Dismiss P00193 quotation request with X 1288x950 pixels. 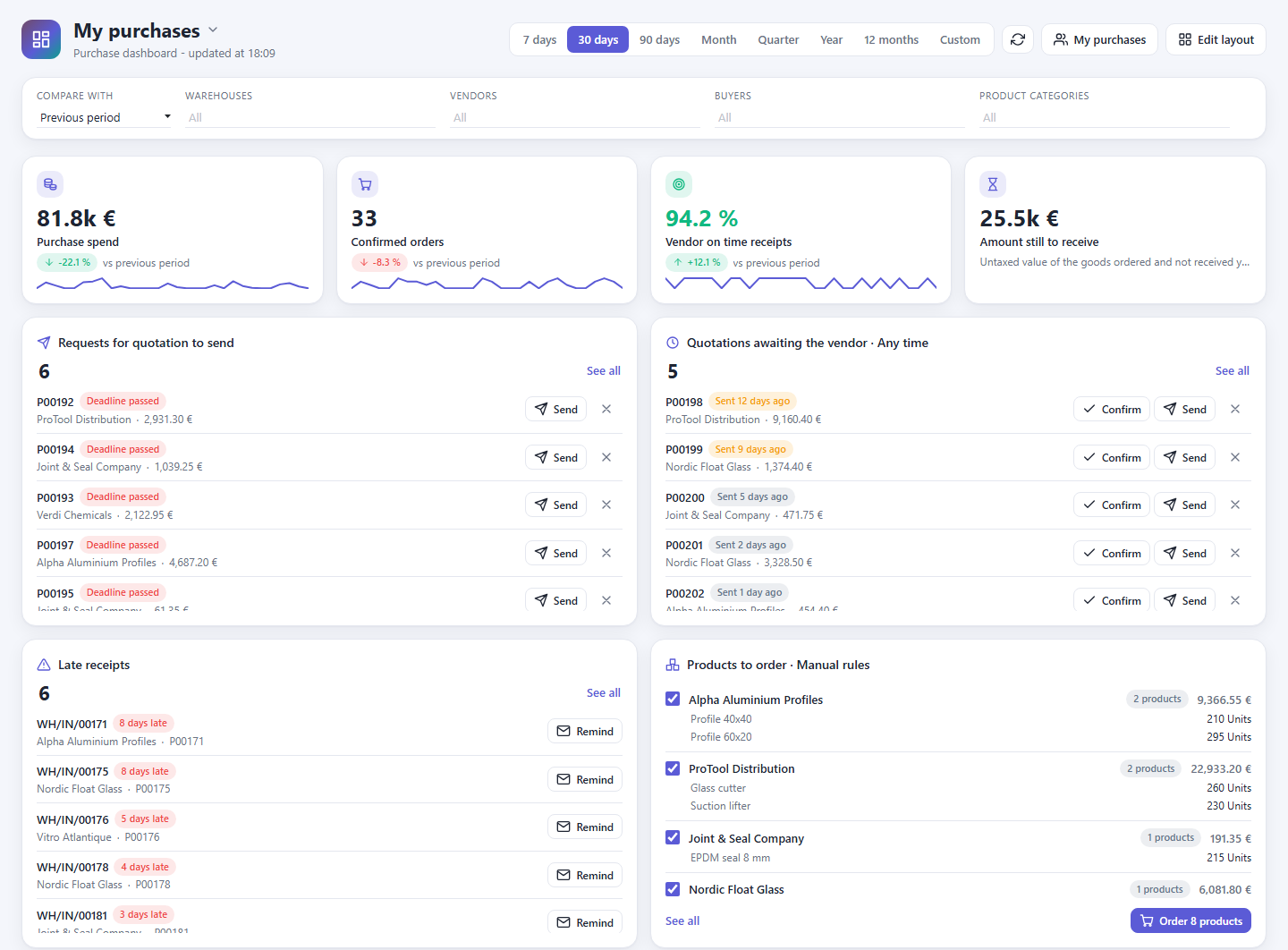tap(606, 505)
